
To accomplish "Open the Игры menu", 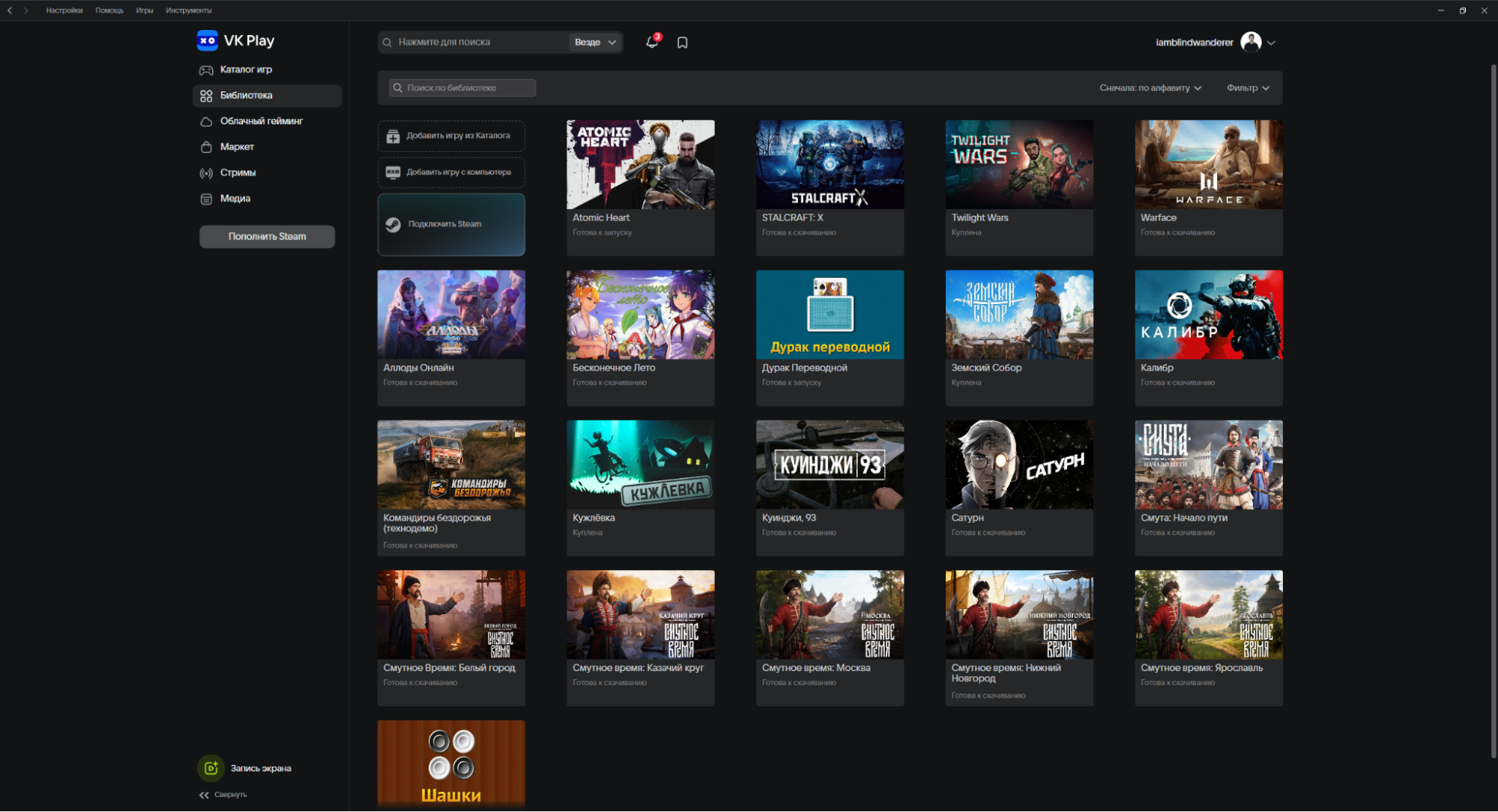I will tap(145, 10).
